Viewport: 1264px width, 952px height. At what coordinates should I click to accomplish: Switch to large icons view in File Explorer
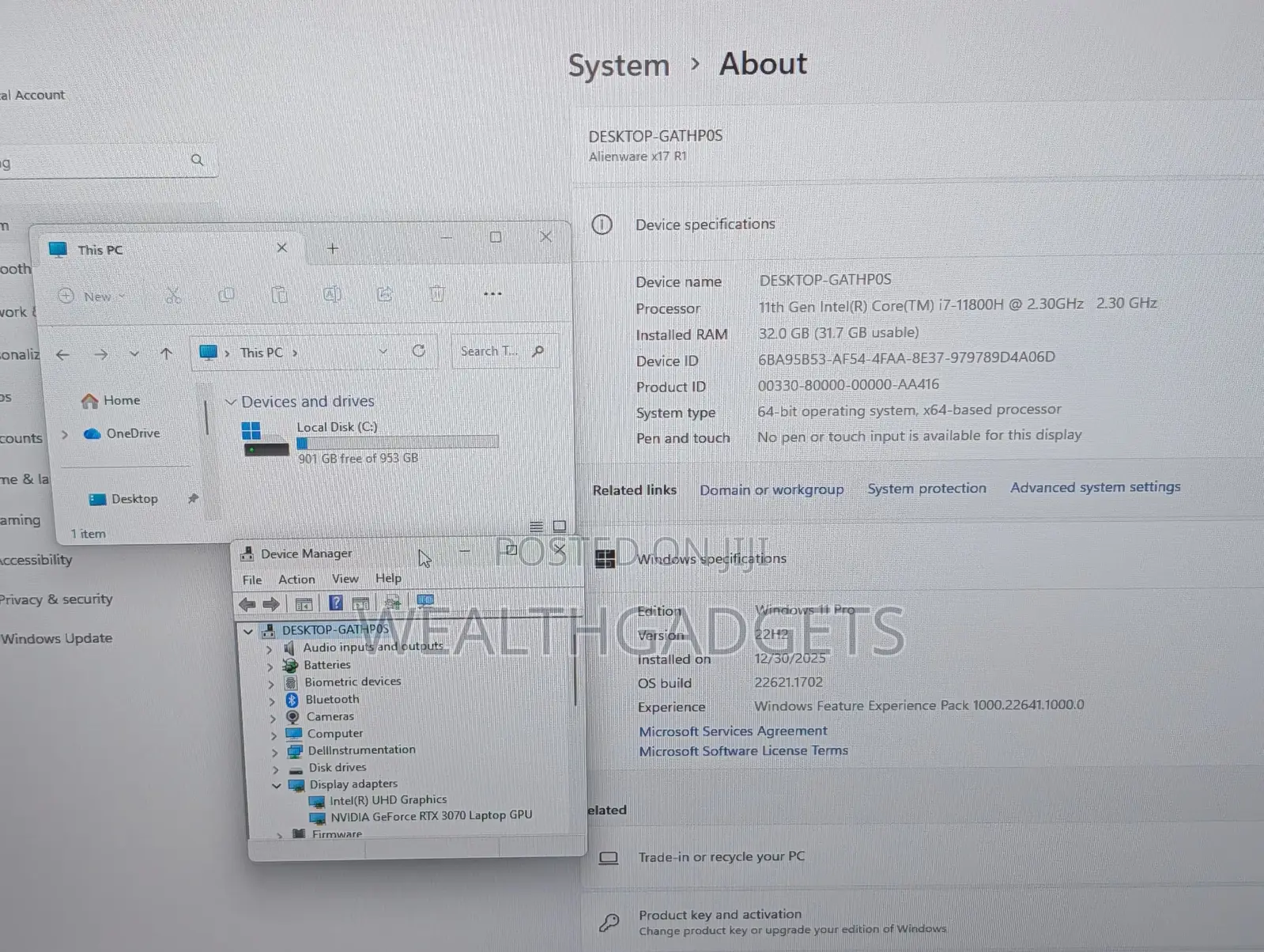pos(560,526)
